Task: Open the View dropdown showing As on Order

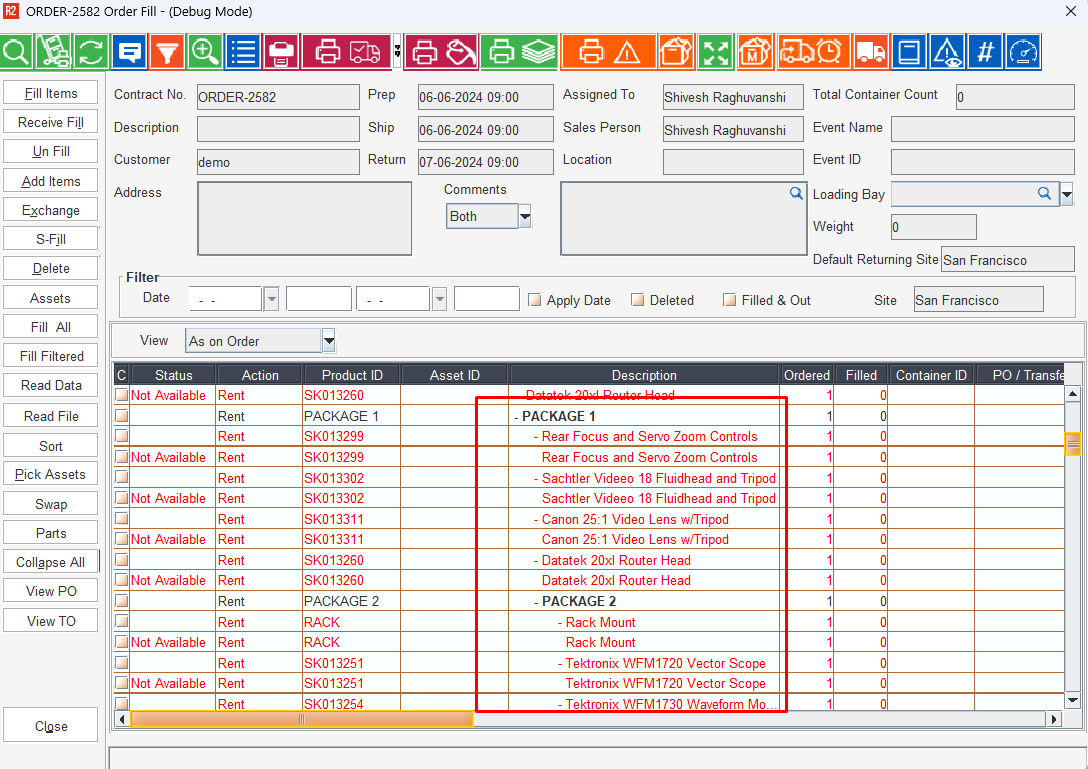Action: [329, 341]
